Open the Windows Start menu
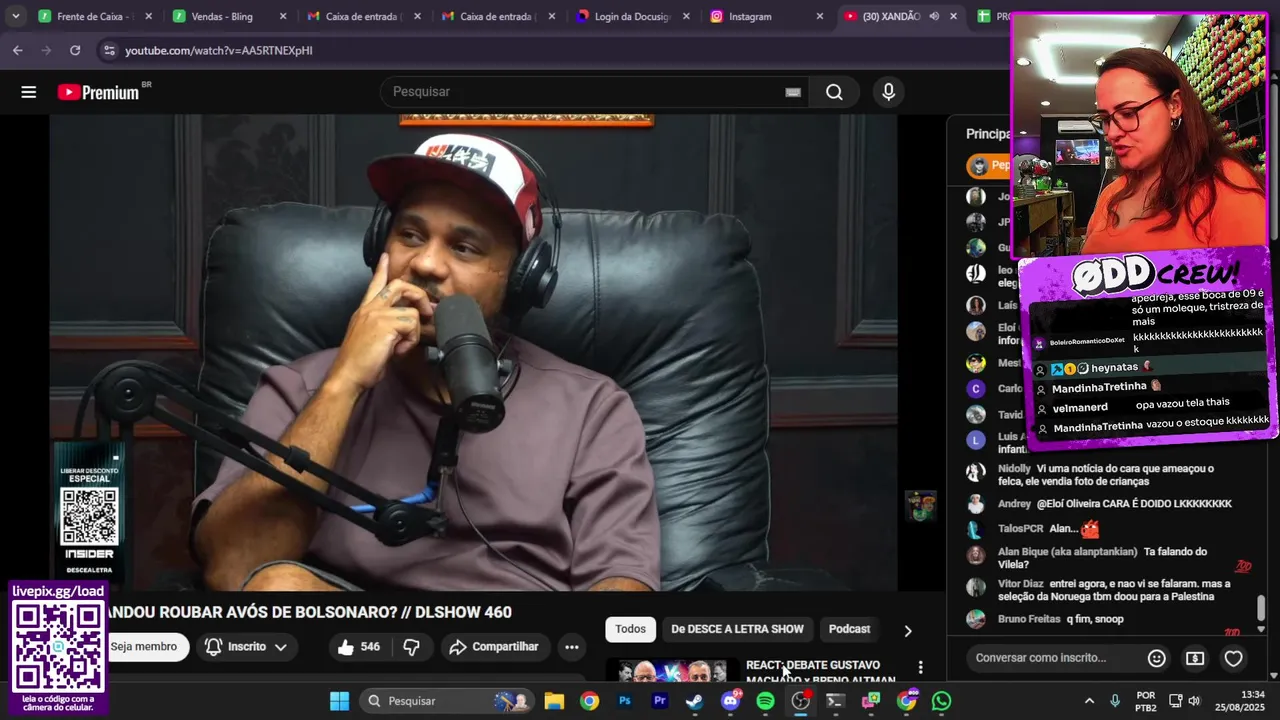 [339, 701]
